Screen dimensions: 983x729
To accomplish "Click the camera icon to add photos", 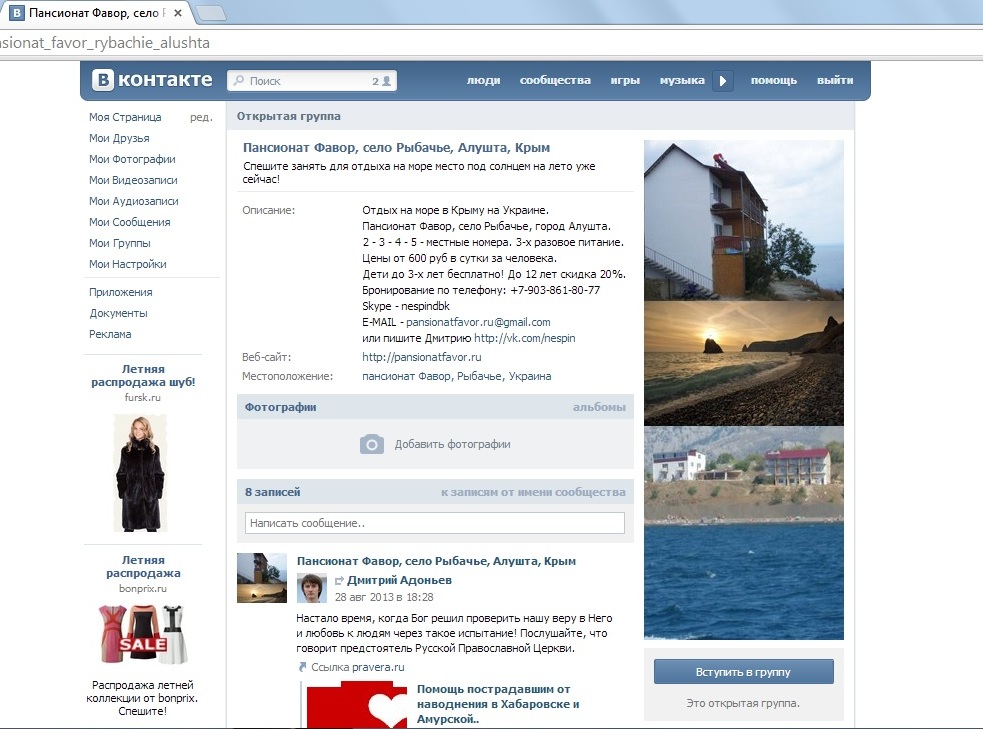I will [x=372, y=444].
